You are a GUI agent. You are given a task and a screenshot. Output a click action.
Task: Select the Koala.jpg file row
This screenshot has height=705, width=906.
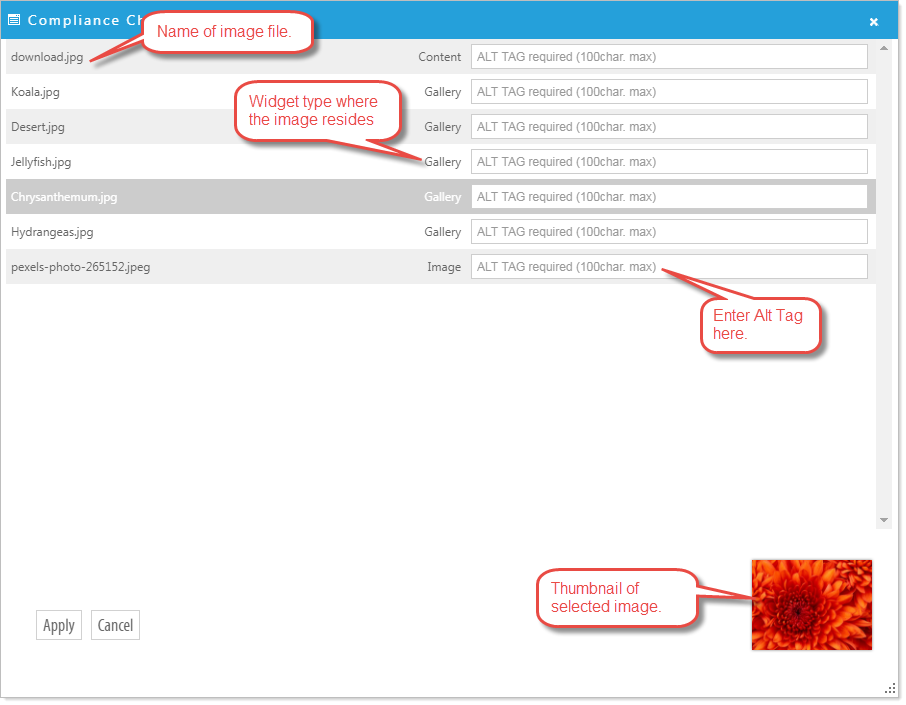(441, 92)
